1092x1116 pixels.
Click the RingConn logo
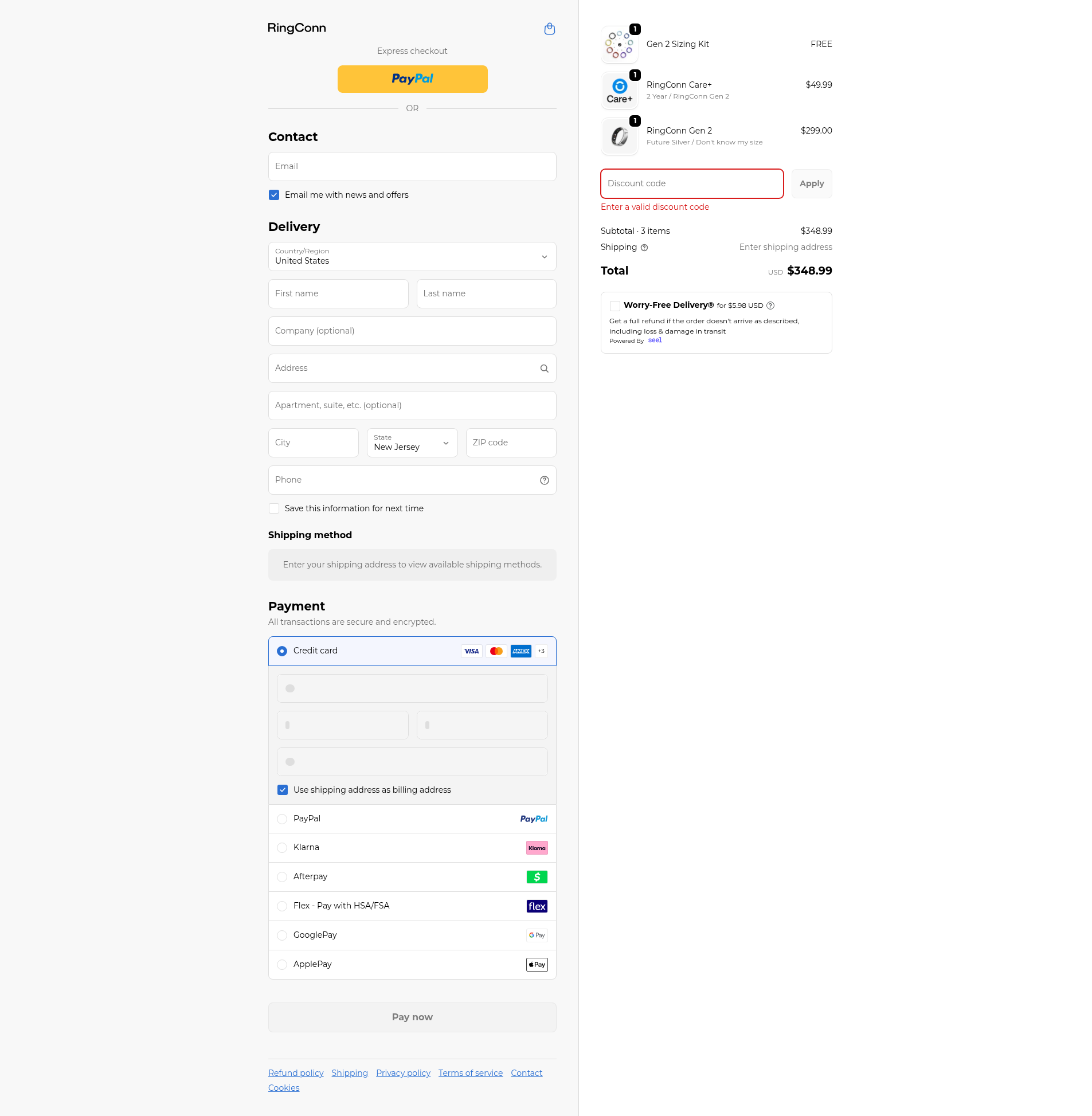296,28
